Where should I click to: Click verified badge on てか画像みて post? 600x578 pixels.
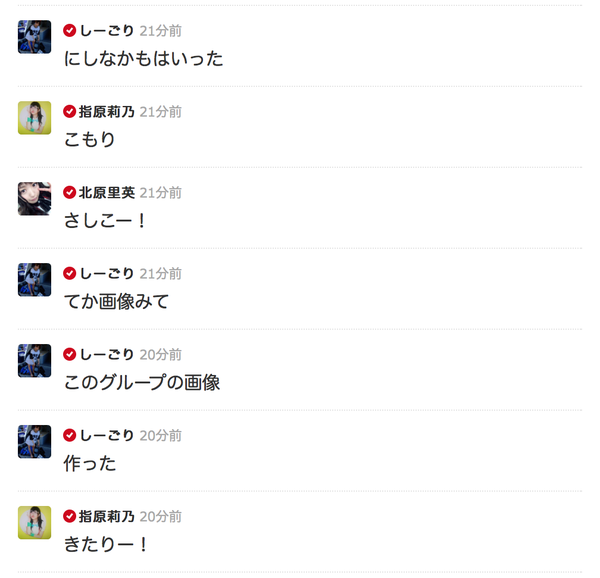pos(69,274)
